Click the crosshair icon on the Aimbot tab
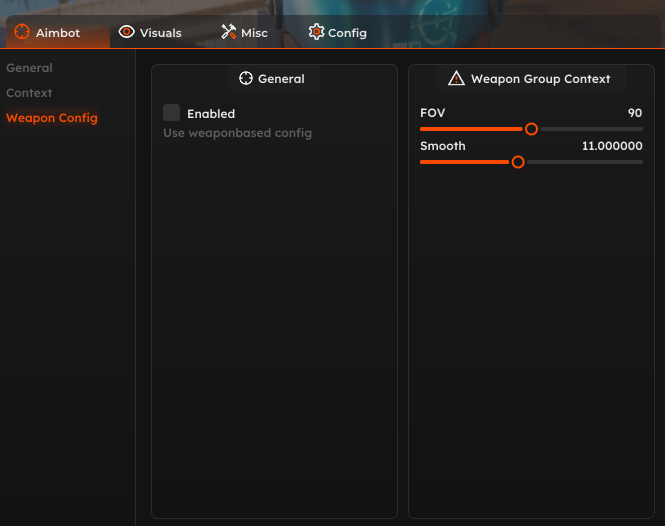 [22, 32]
